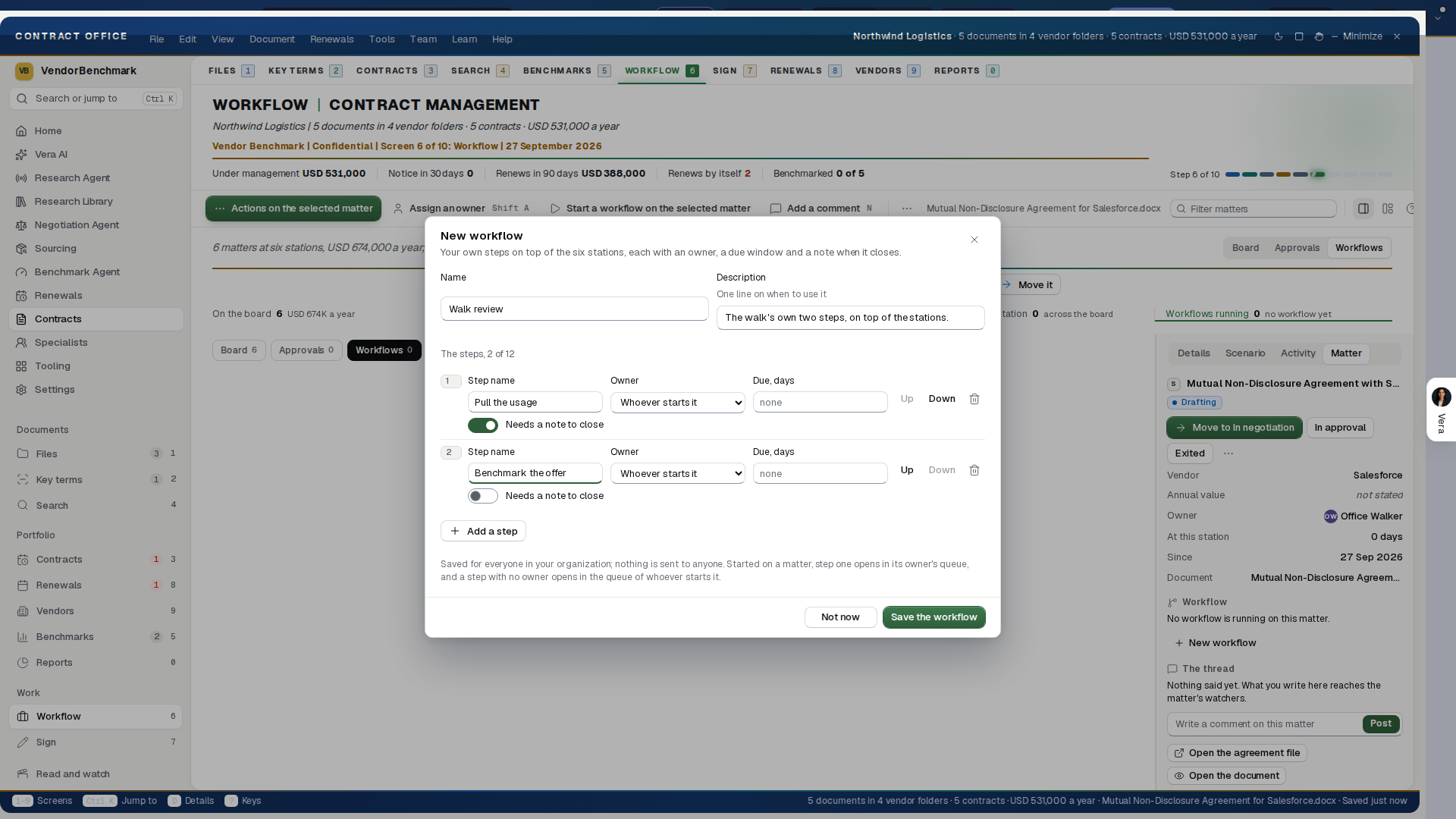Open Key terms in the sidebar

[x=96, y=479]
